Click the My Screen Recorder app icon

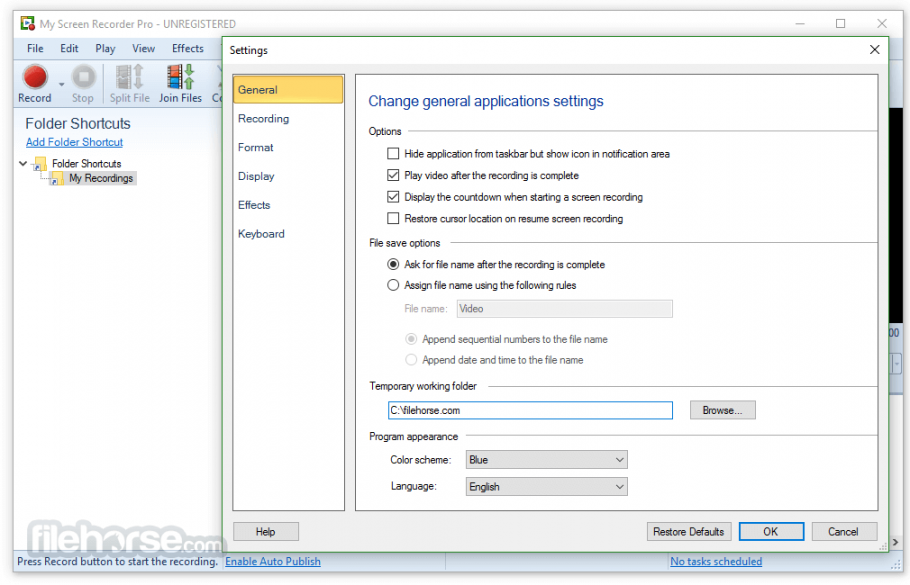[27, 23]
